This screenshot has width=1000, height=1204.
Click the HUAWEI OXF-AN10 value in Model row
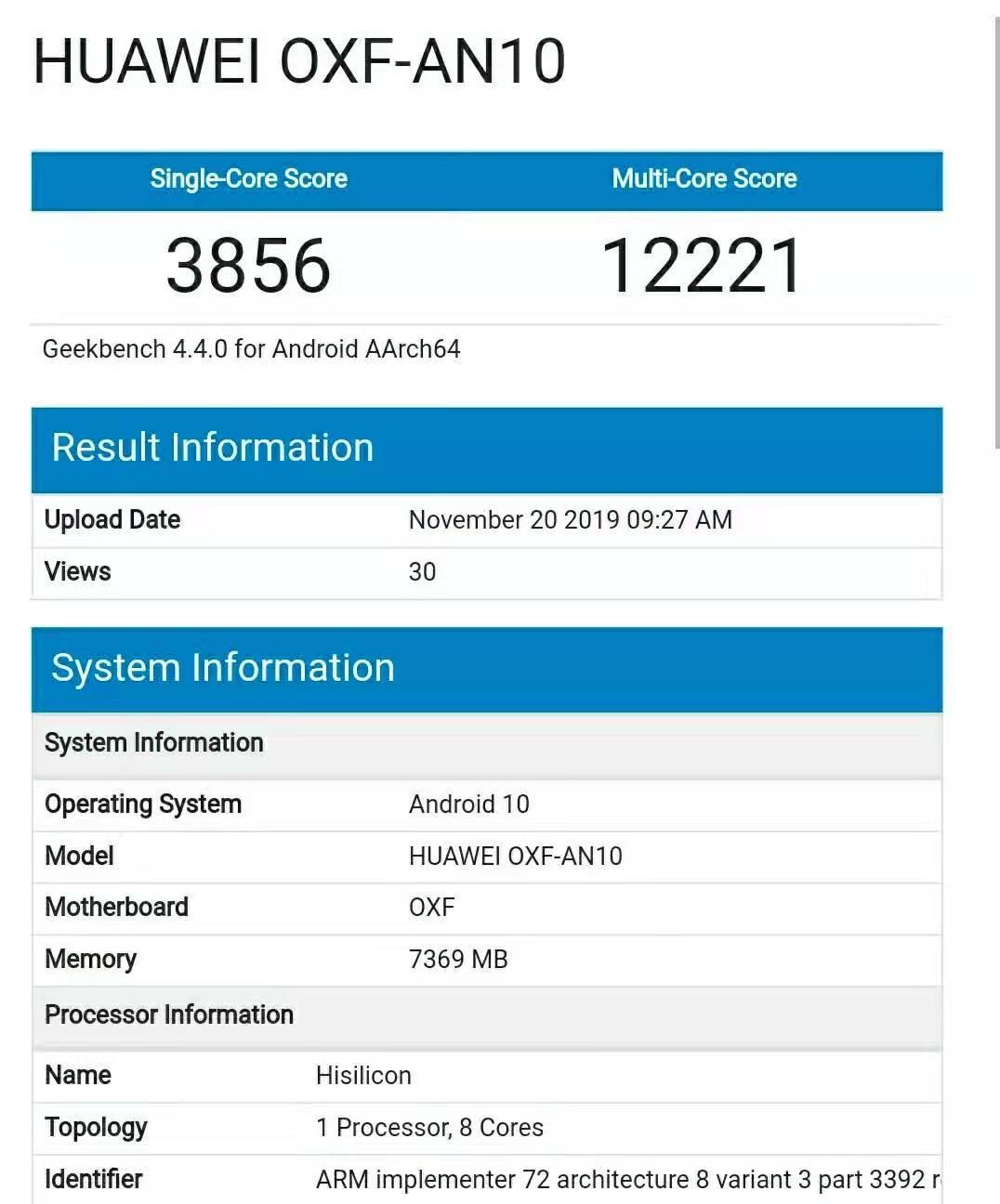click(x=515, y=857)
